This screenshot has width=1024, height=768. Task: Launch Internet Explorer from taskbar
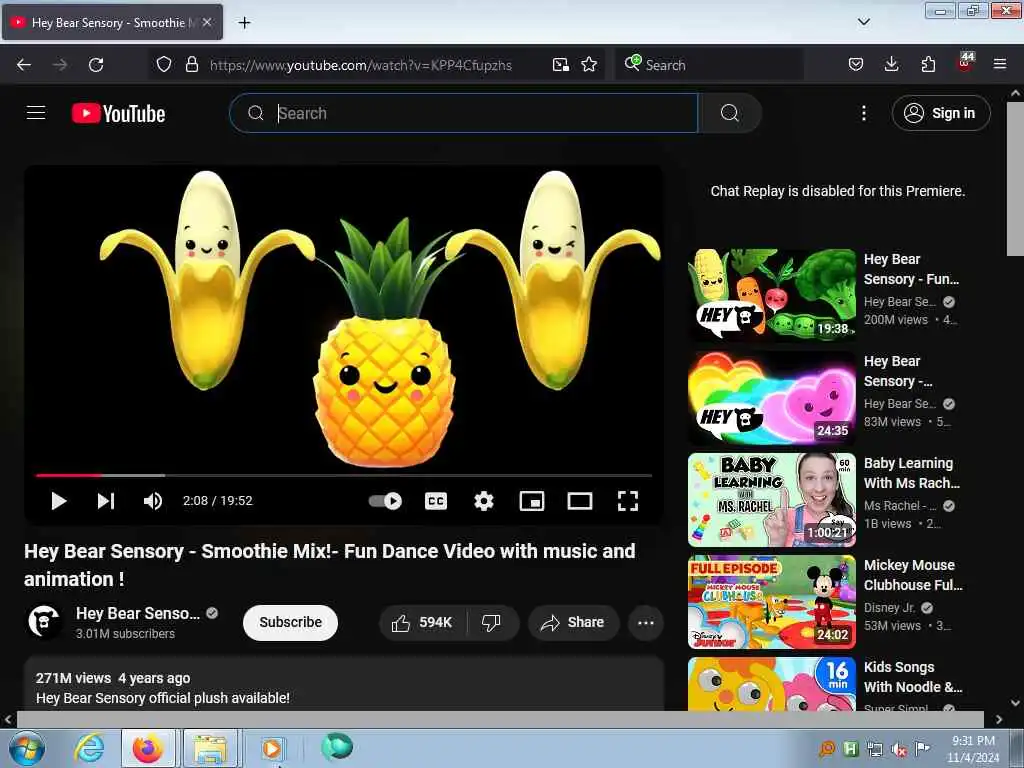[x=89, y=748]
